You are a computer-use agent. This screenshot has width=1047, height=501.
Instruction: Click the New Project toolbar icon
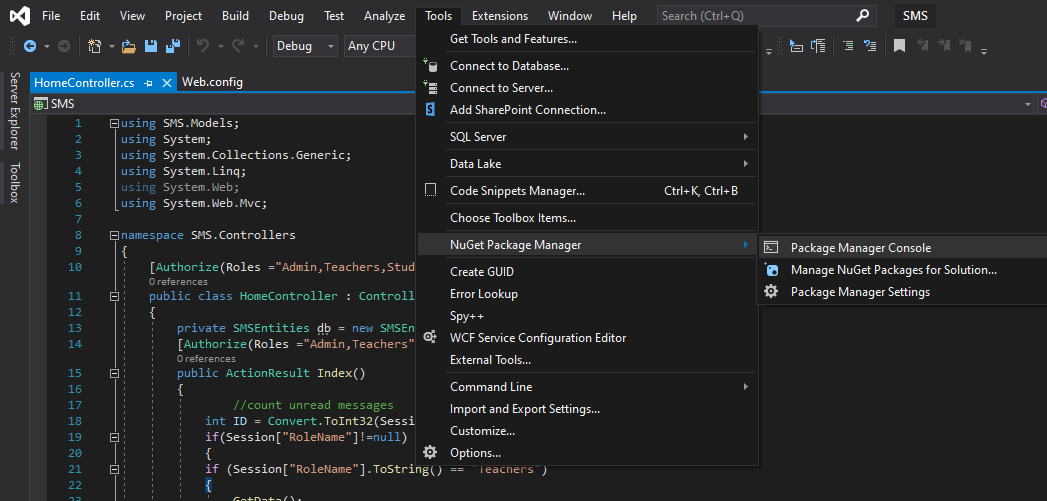(x=94, y=46)
